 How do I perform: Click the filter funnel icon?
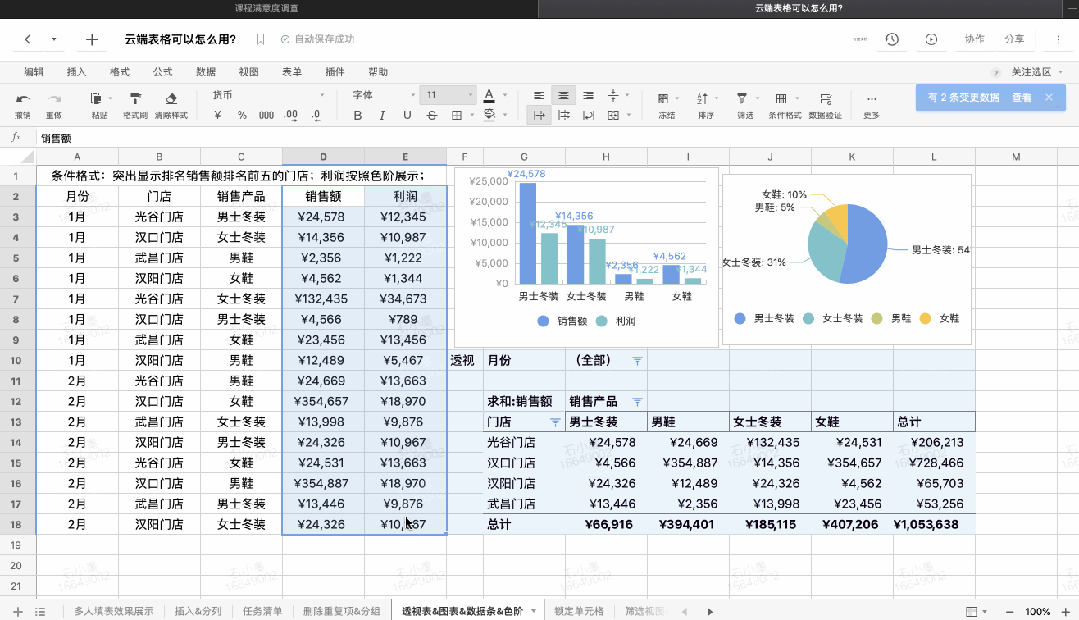pos(744,99)
